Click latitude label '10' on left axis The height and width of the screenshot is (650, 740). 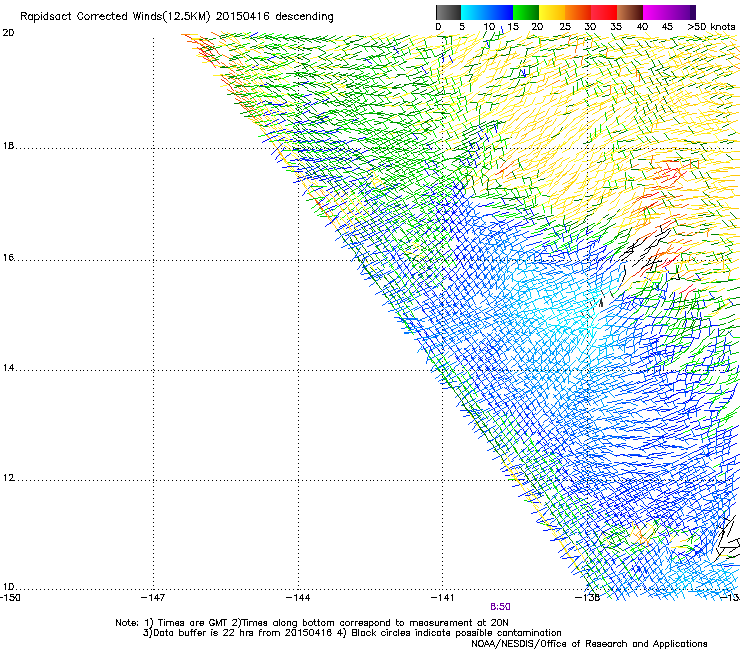click(8, 587)
